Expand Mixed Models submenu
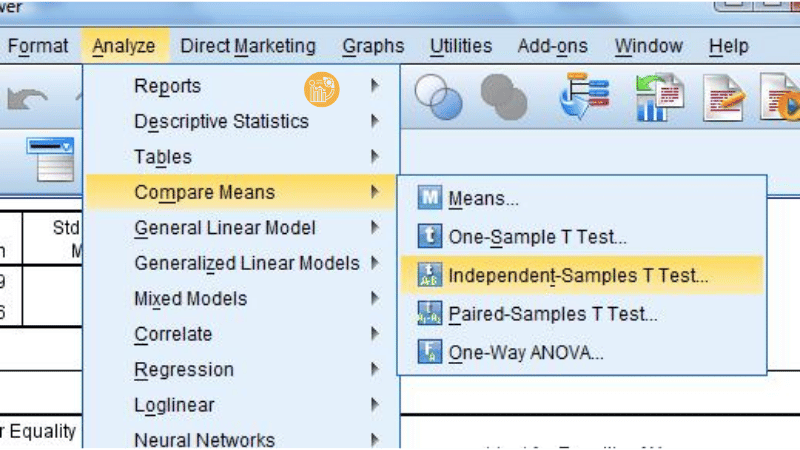800x450 pixels. pyautogui.click(x=241, y=298)
